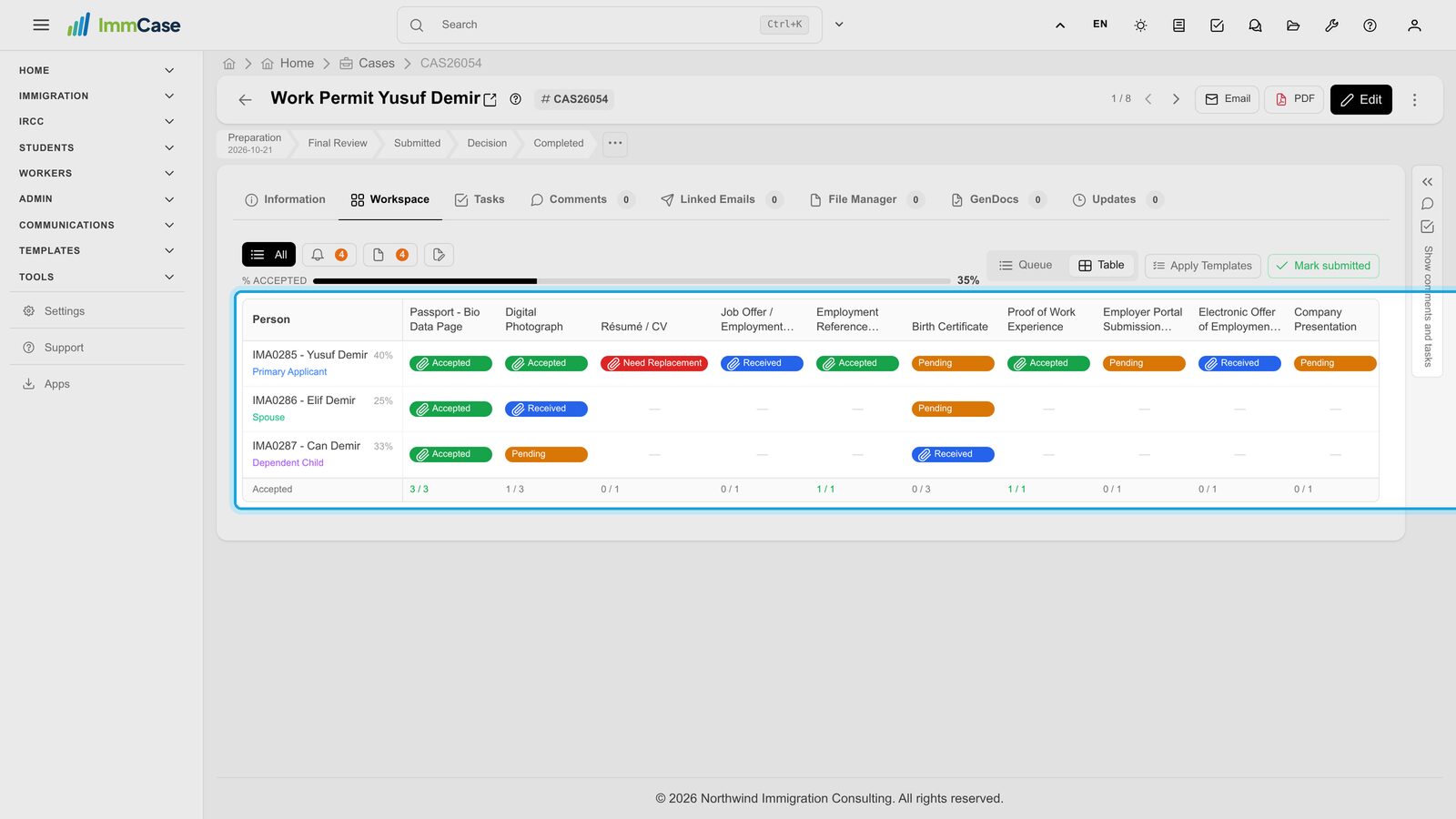The width and height of the screenshot is (1456, 819).
Task: Click the Need Replacement status for Résumé / CV
Action: tap(654, 363)
